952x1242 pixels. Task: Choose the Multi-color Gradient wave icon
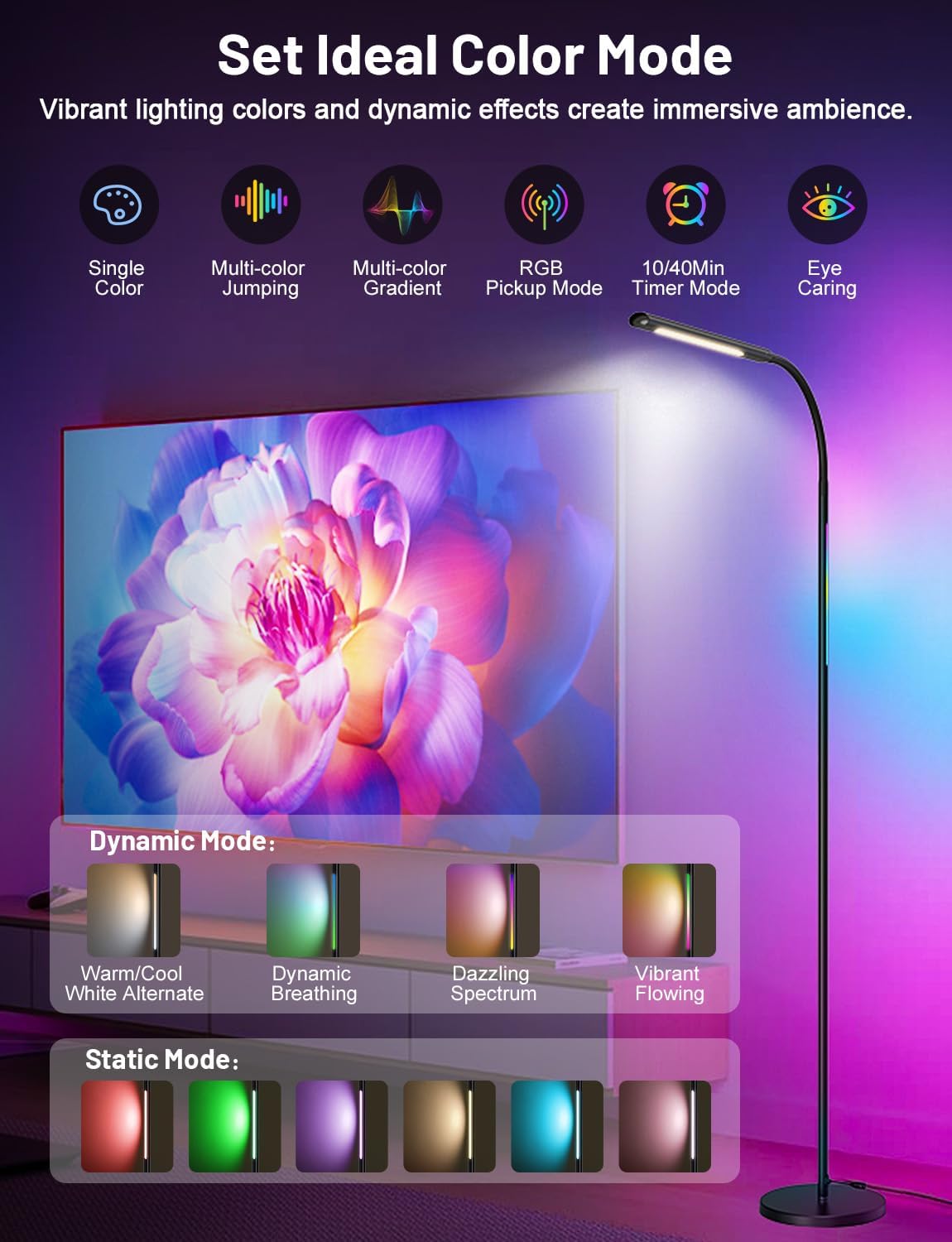(x=402, y=205)
